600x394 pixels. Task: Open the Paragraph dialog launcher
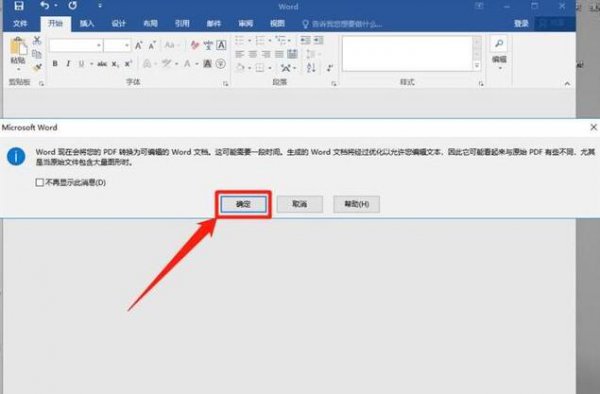(x=334, y=83)
